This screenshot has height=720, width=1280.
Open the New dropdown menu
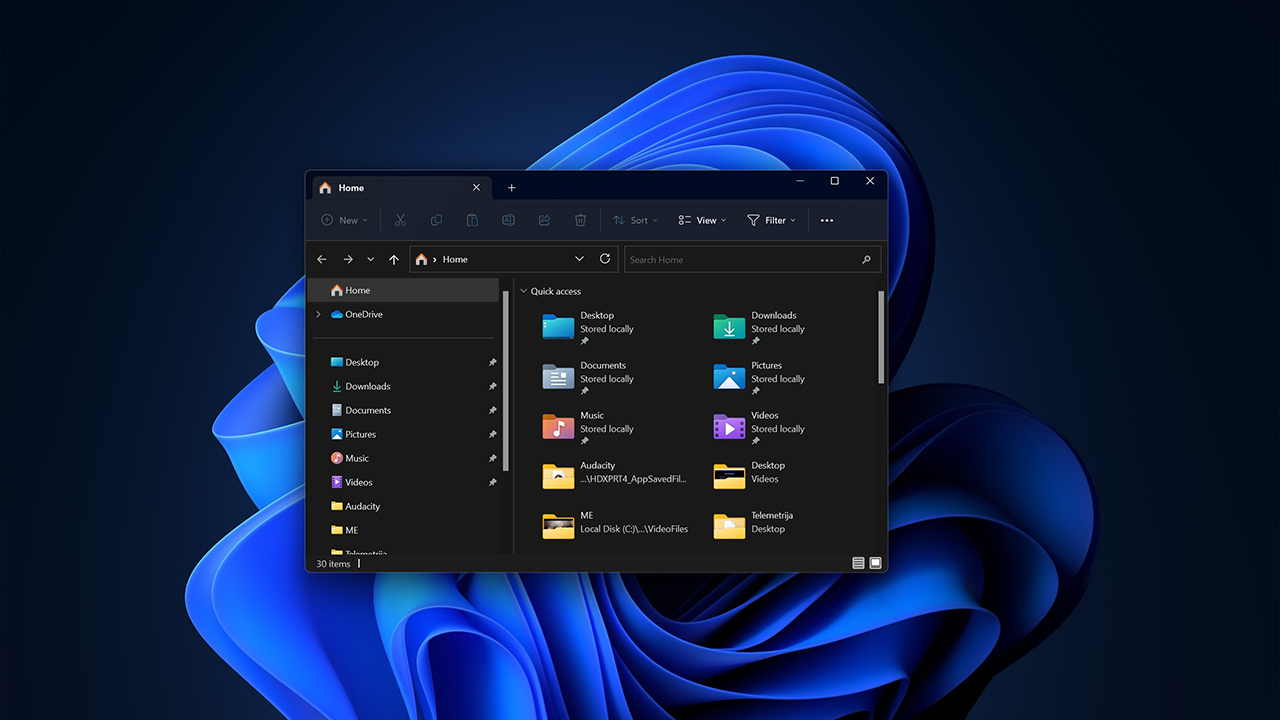[344, 220]
